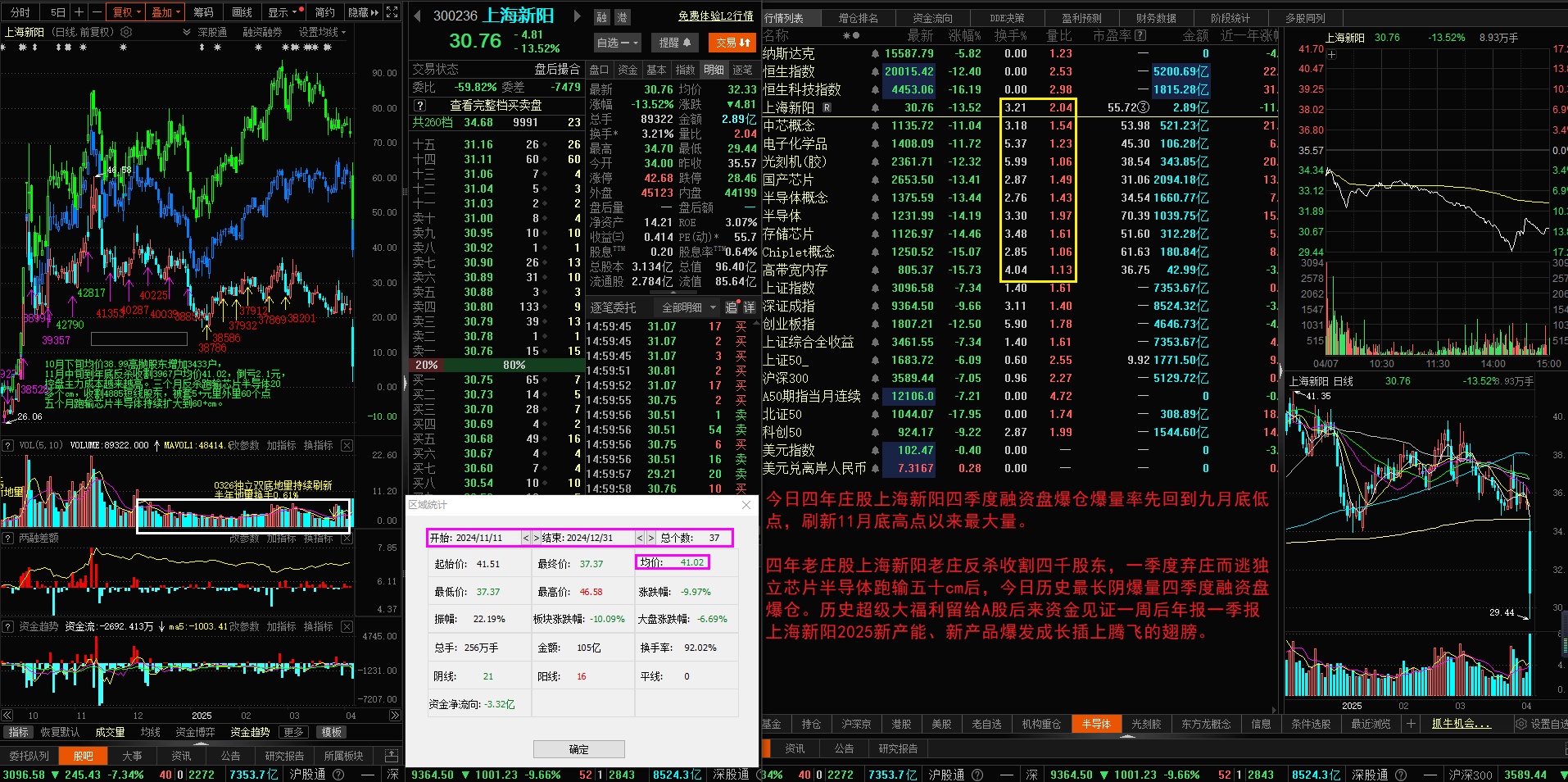Viewport: 1568px width, 782px height.
Task: Step the 结束 date later with its right arrow
Action: (x=651, y=538)
